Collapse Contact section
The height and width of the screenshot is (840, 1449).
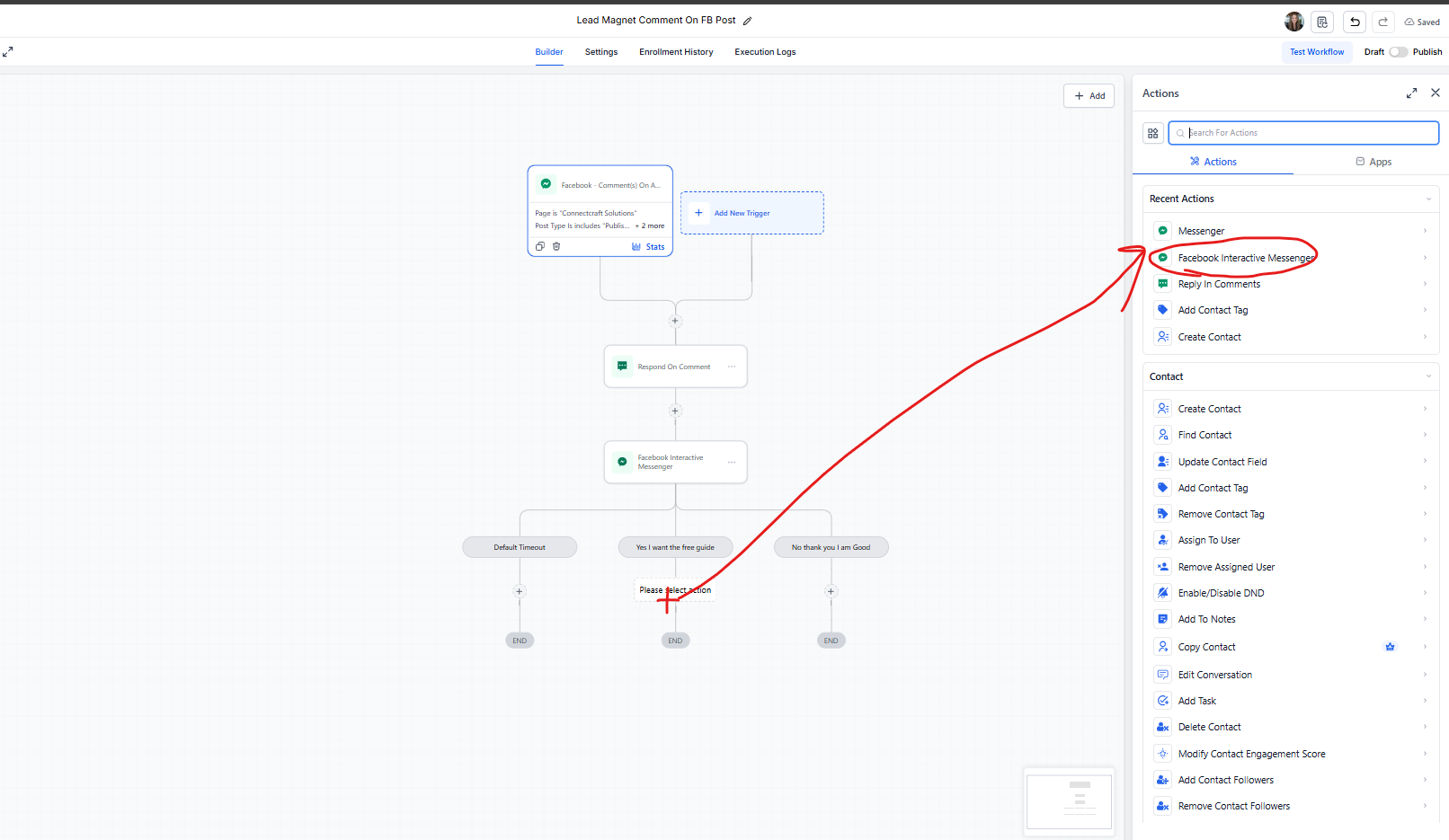(1428, 376)
